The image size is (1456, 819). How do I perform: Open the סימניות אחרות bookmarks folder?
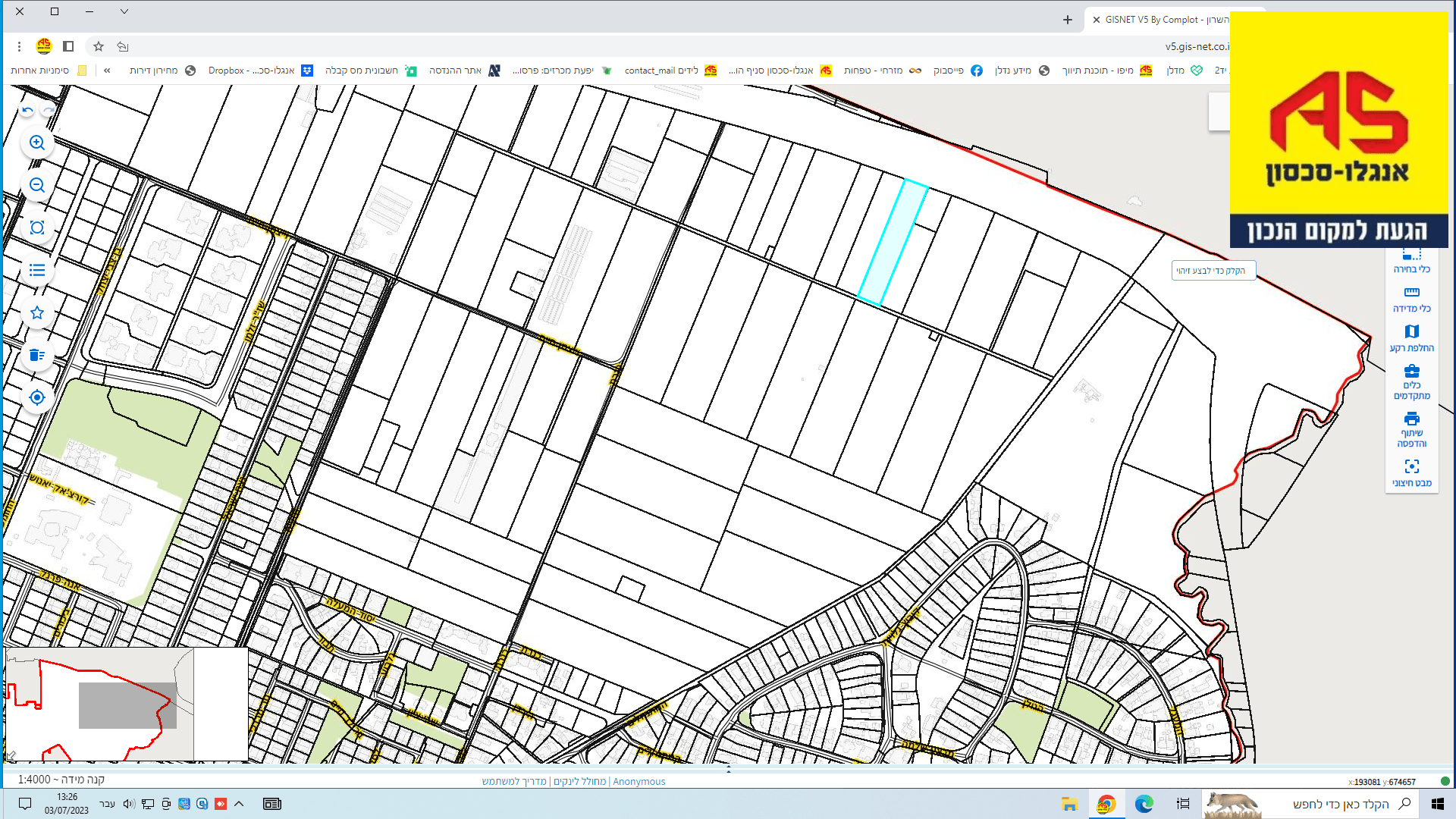49,71
